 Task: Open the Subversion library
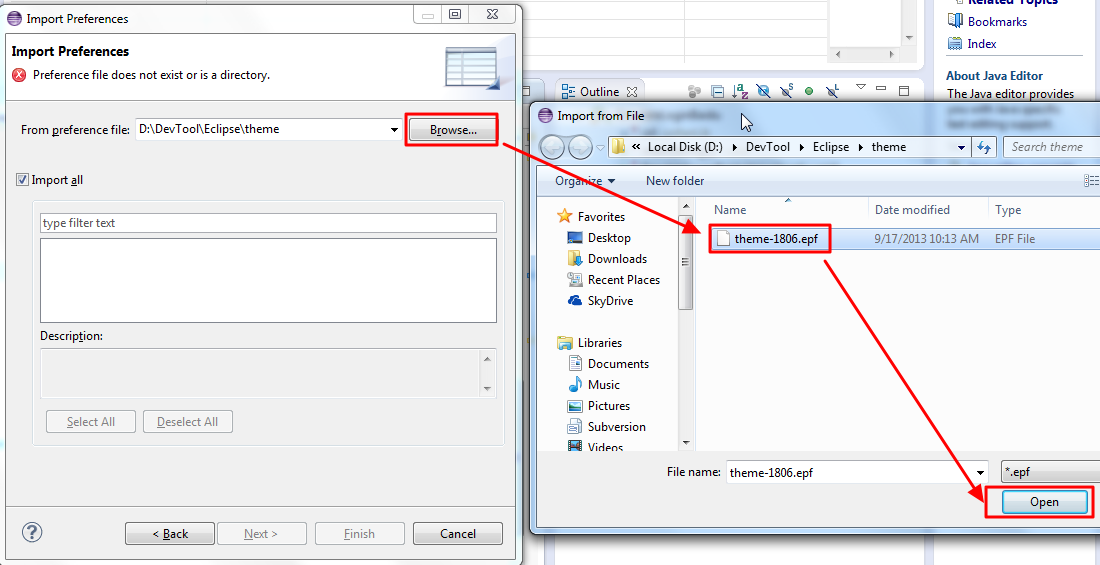click(x=617, y=427)
